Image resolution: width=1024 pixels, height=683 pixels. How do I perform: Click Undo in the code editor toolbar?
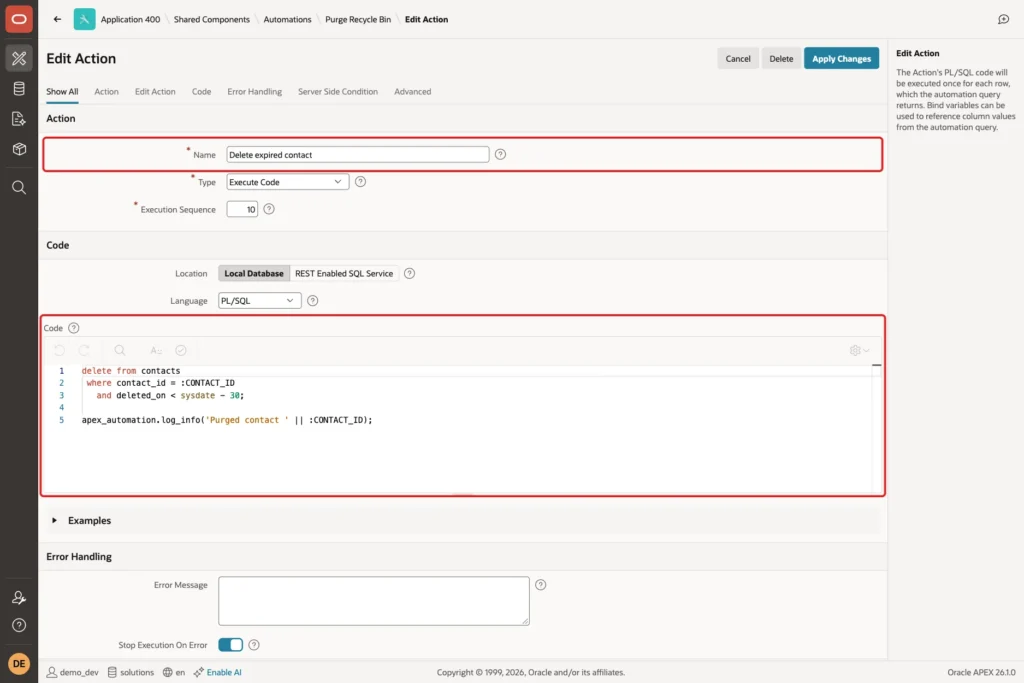(59, 350)
